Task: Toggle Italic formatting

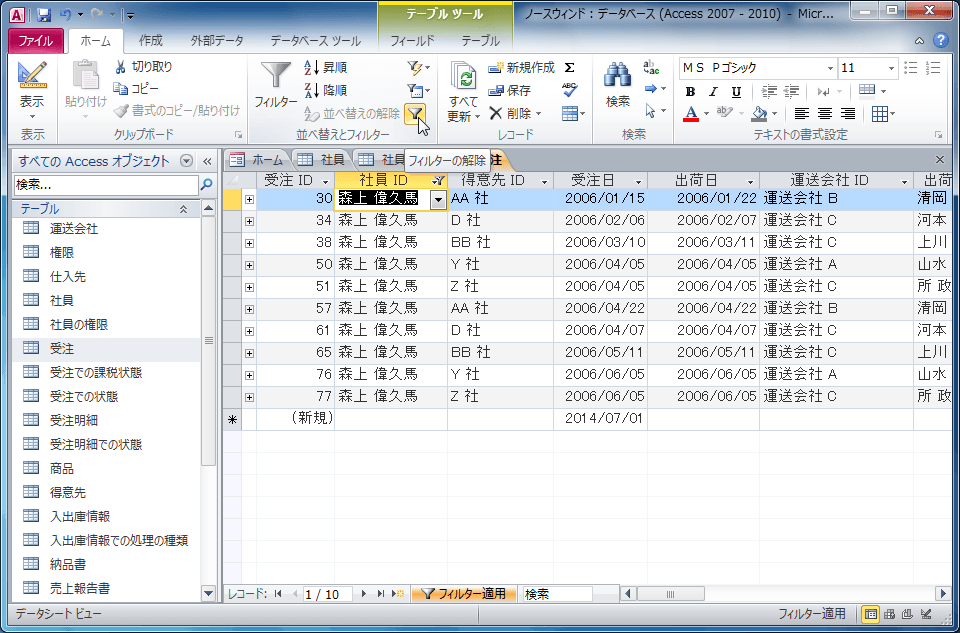Action: 713,92
